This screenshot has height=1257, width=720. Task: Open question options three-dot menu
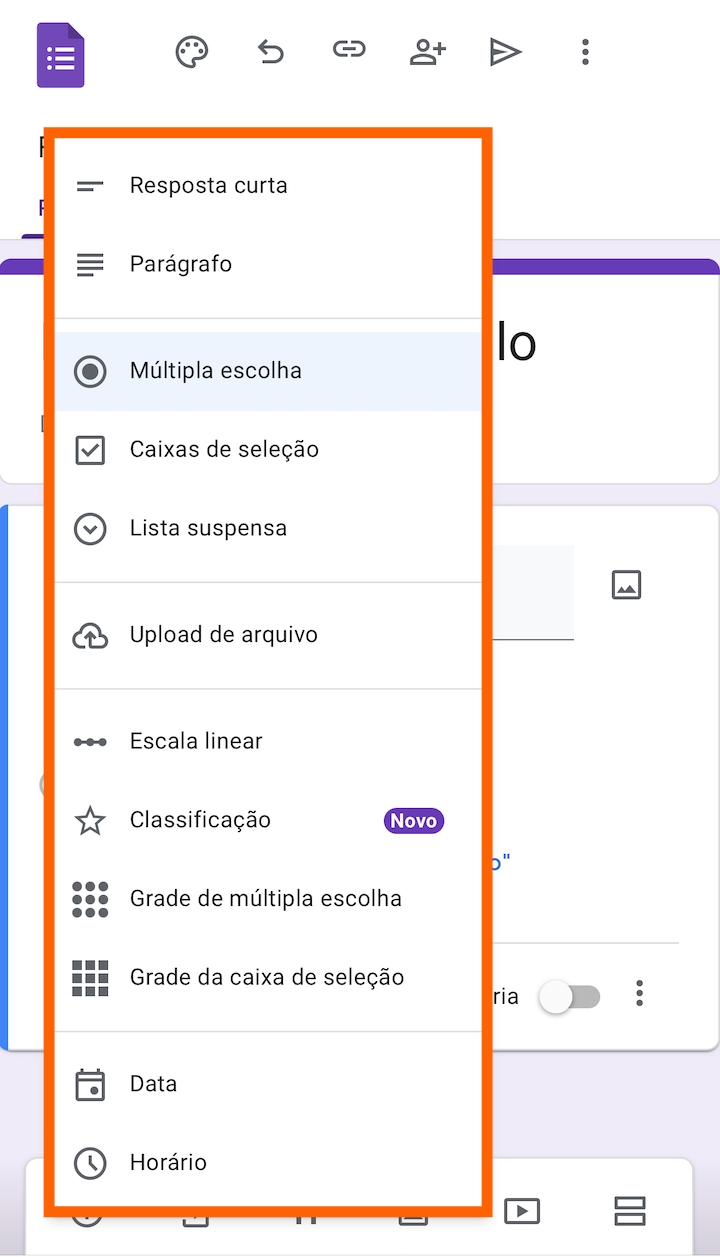[640, 993]
